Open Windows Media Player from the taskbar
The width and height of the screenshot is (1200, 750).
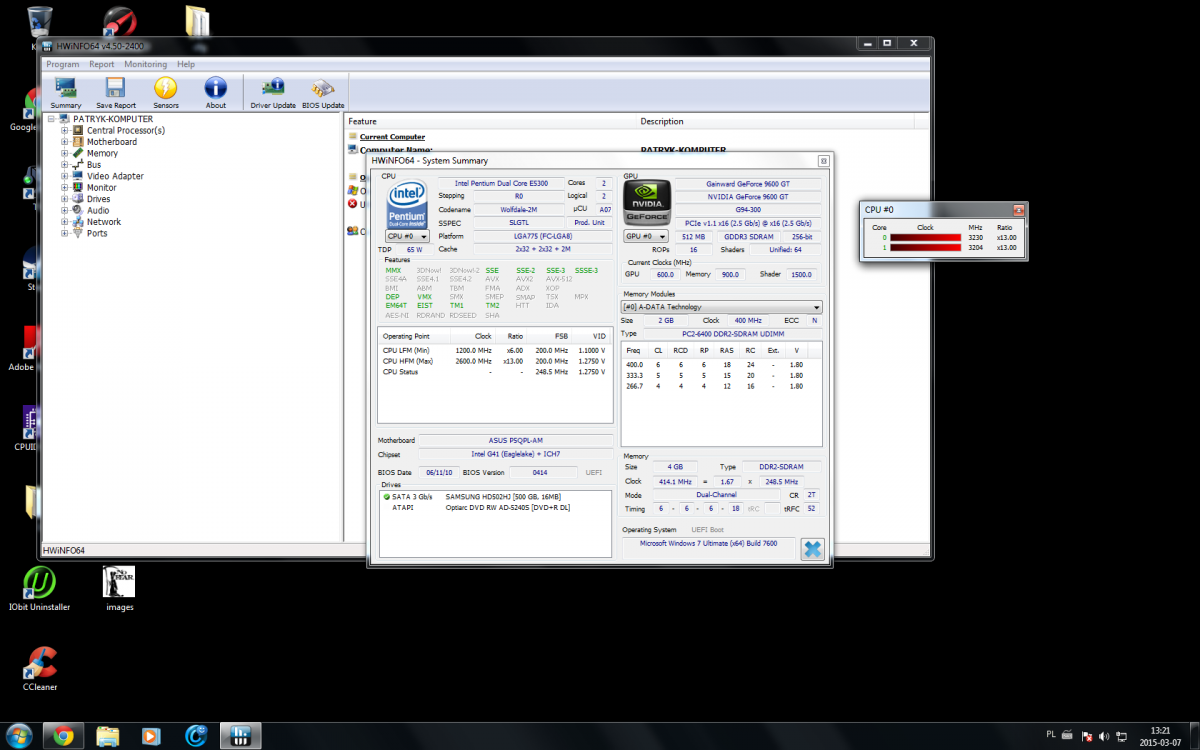pos(151,736)
